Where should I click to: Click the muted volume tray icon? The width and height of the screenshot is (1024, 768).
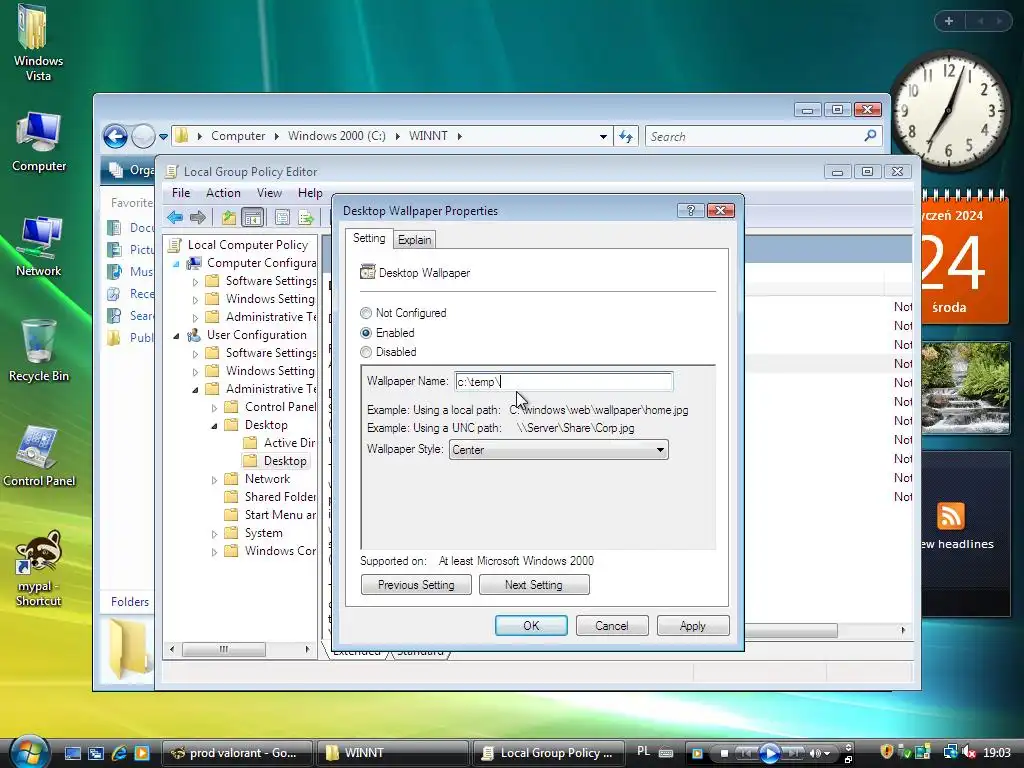coord(969,753)
